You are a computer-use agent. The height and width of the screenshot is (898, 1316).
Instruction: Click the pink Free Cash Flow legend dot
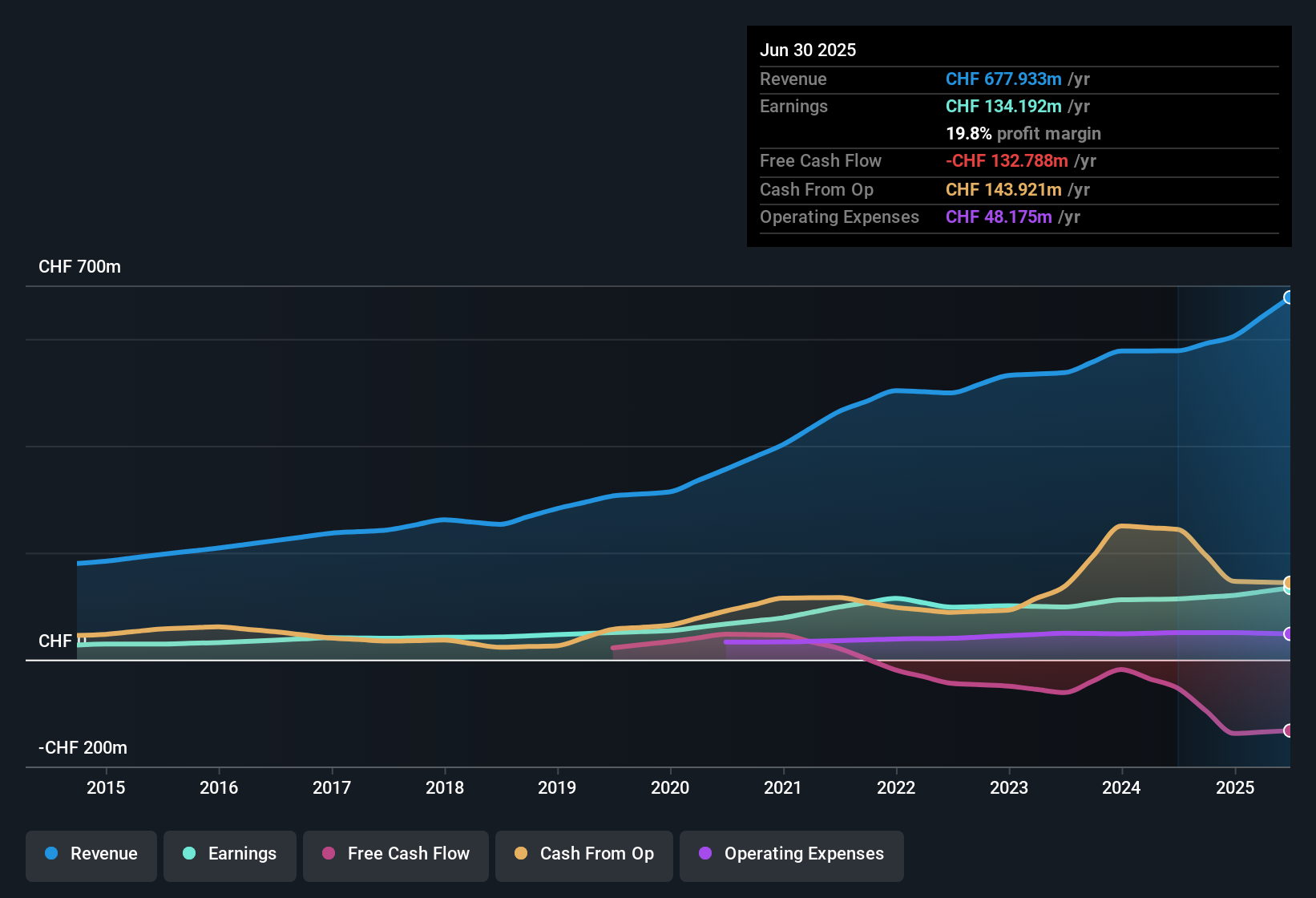[x=328, y=854]
